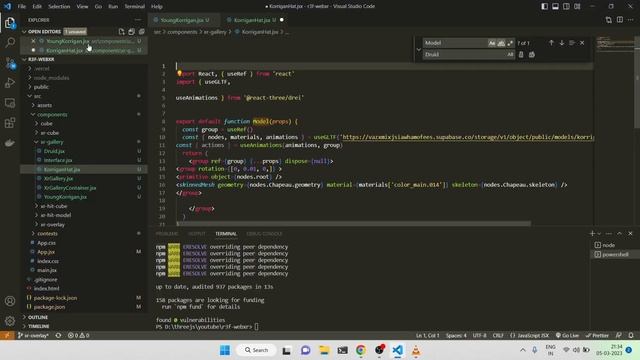Expand the cube folder
Viewport: 640px width, 360px height.
coord(47,123)
